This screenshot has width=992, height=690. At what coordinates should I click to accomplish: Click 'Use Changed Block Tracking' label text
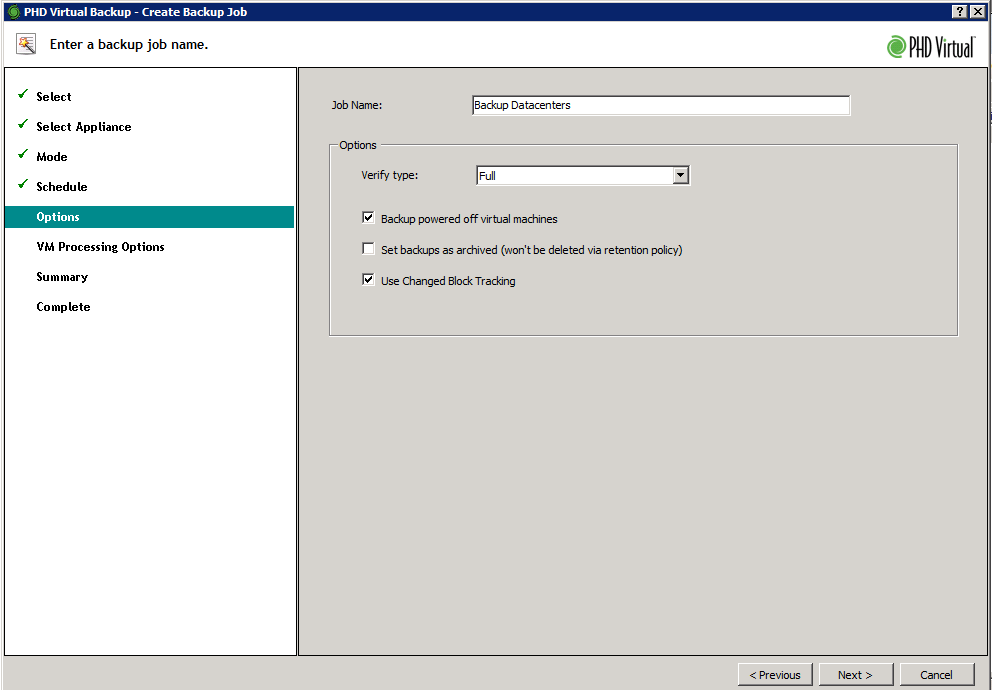tap(448, 281)
